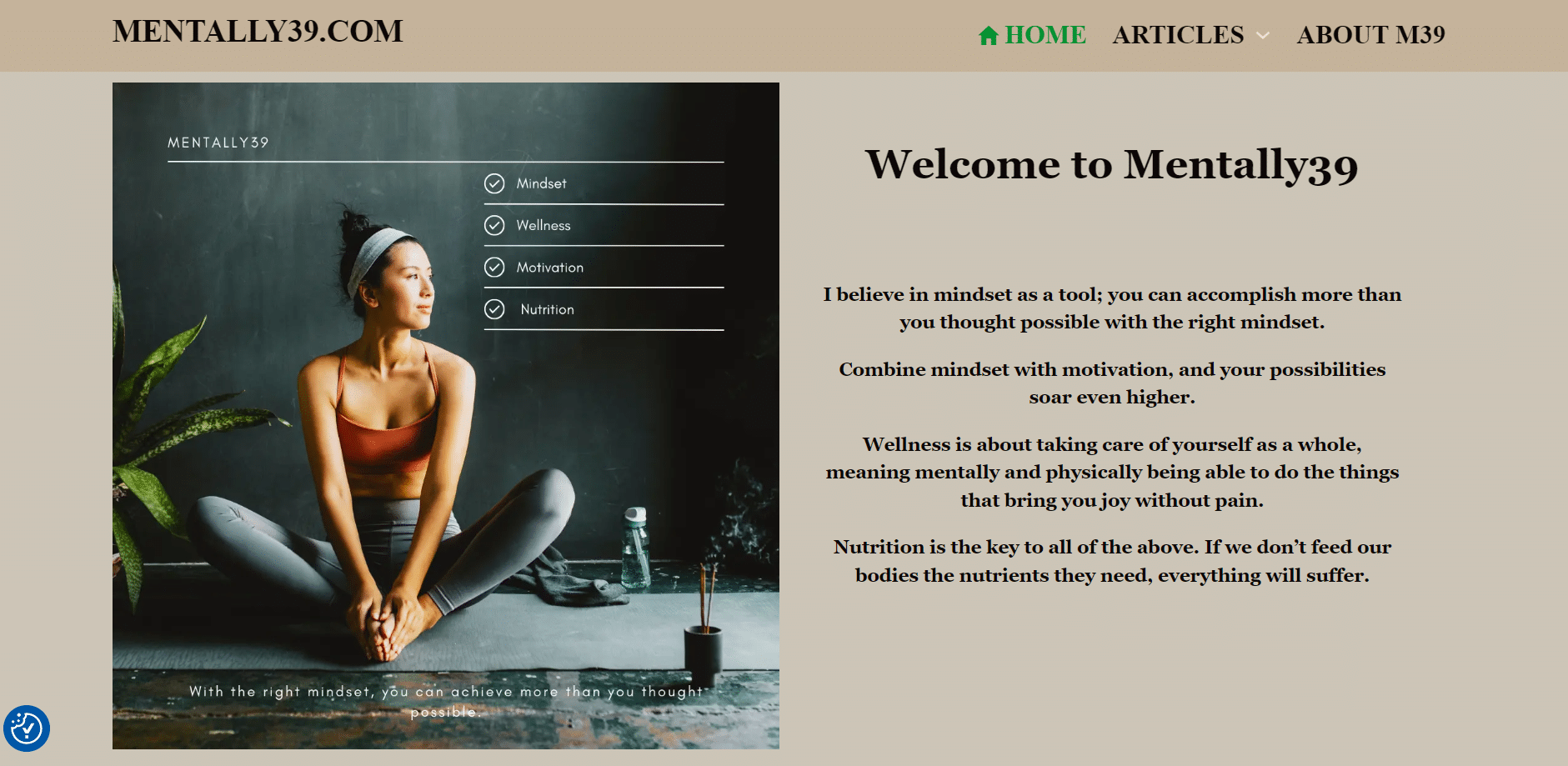Click the MENTALLY39 caption on the image

pos(218,143)
